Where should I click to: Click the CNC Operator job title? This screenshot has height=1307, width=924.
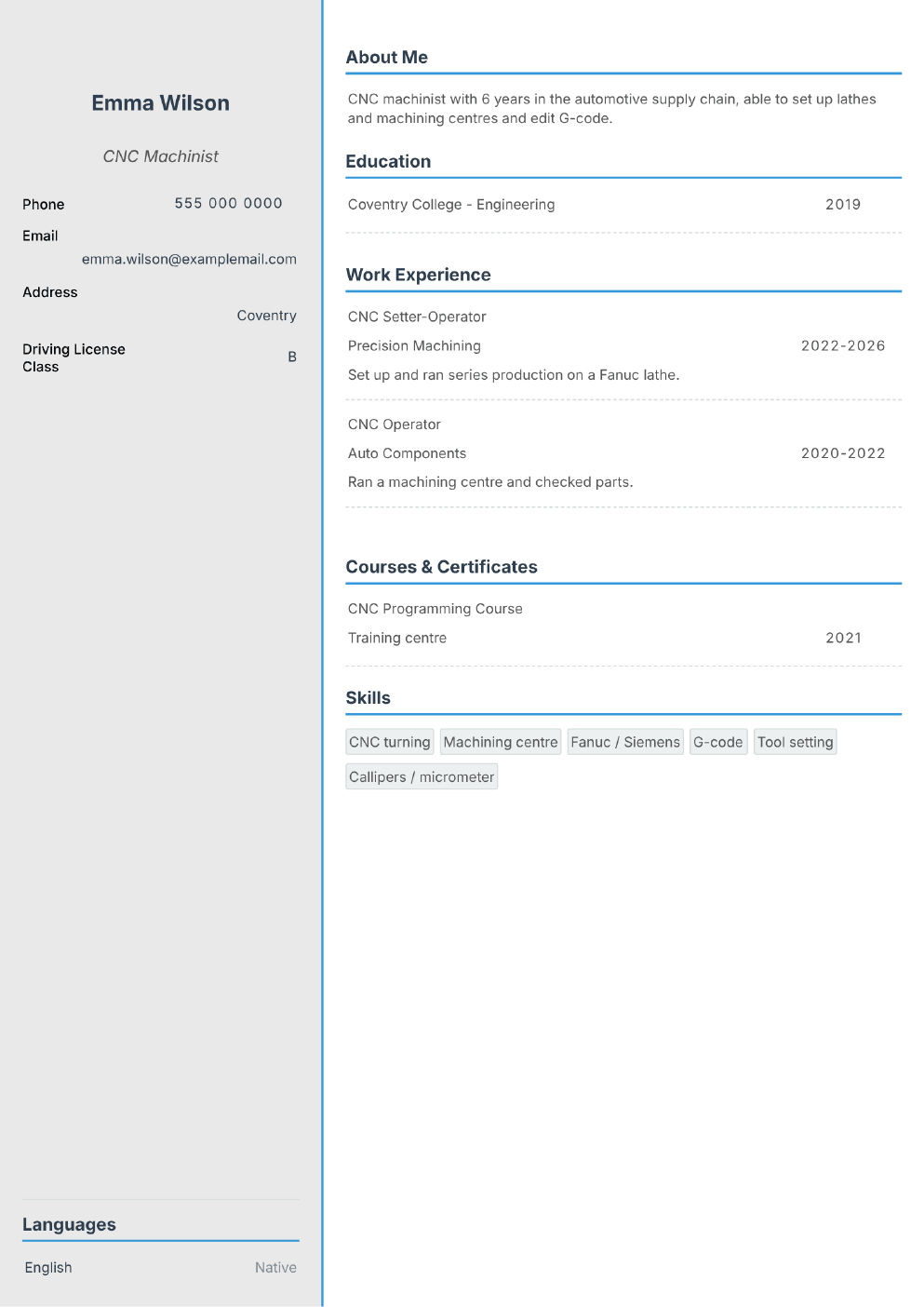coord(394,424)
